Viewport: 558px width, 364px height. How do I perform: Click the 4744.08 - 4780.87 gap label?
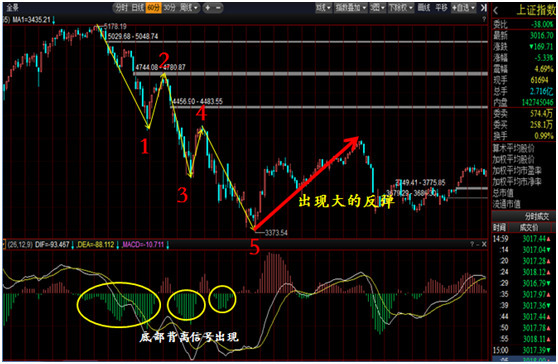click(x=160, y=67)
